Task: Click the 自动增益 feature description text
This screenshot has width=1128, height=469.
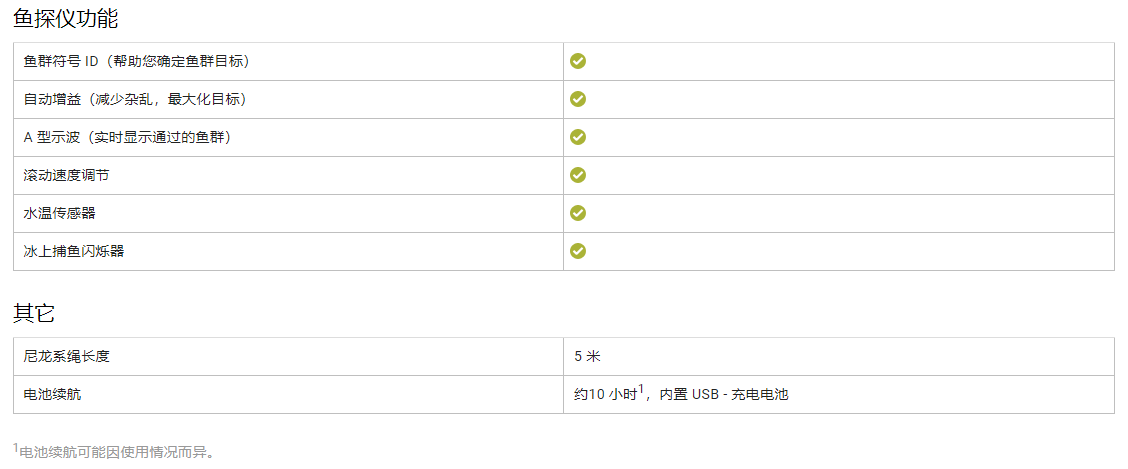Action: pyautogui.click(x=135, y=99)
